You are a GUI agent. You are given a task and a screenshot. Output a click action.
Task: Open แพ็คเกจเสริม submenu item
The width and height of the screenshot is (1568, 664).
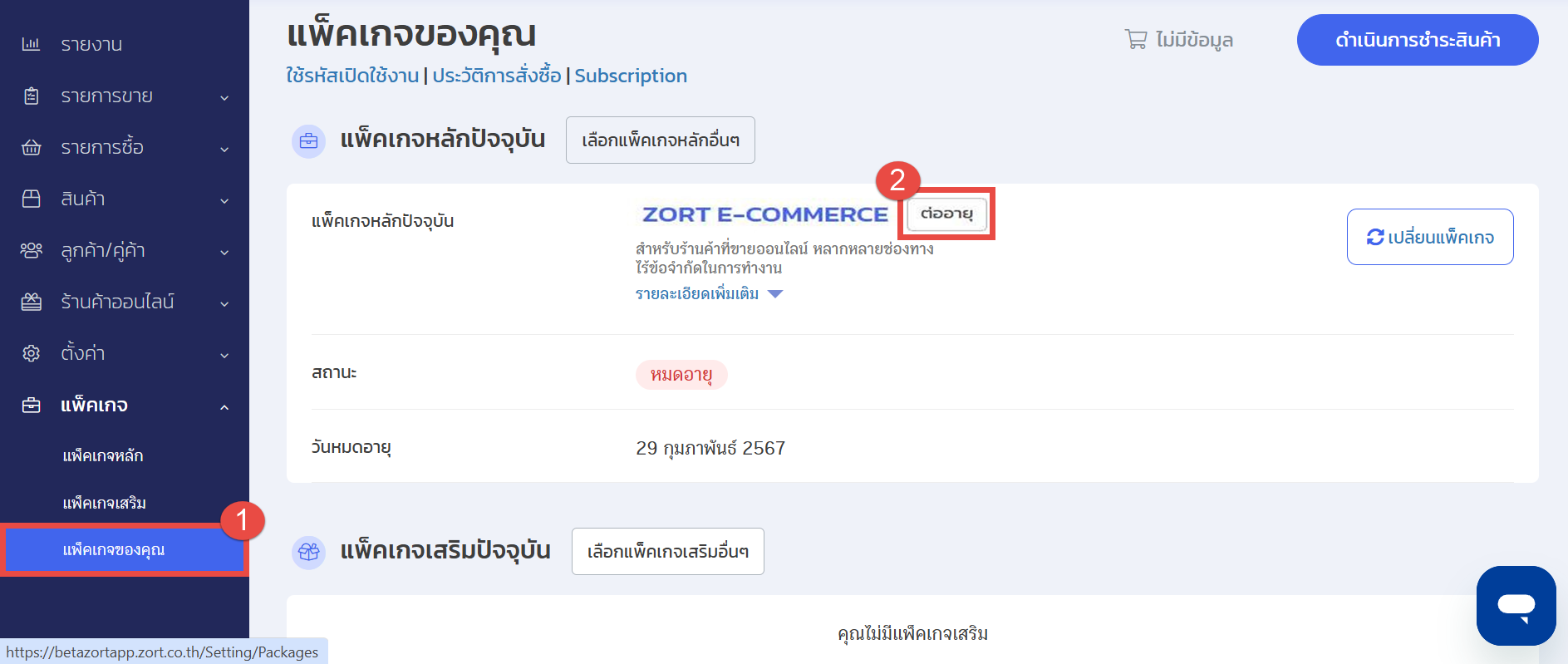(x=105, y=504)
